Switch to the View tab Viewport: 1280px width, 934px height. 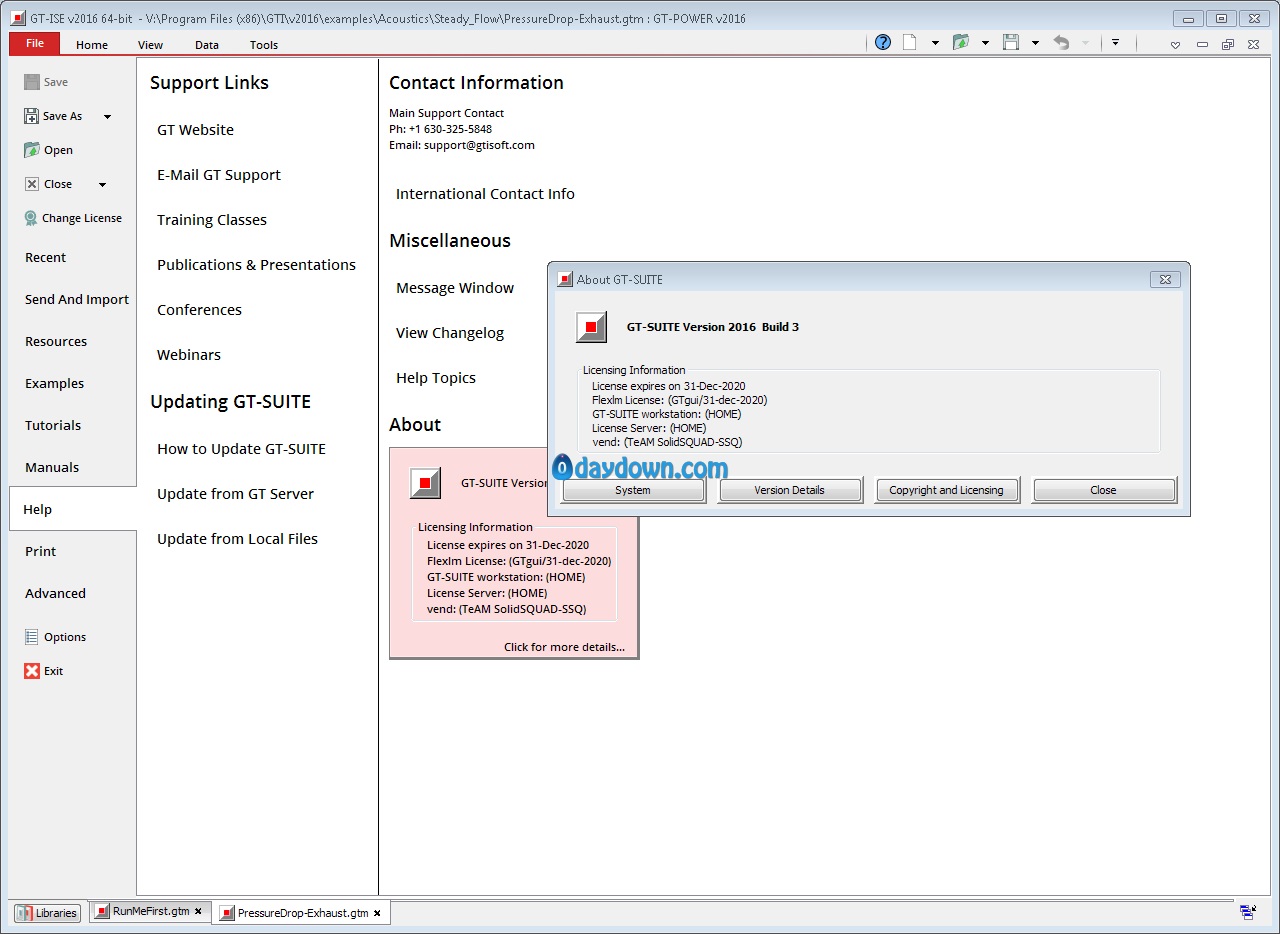[150, 45]
